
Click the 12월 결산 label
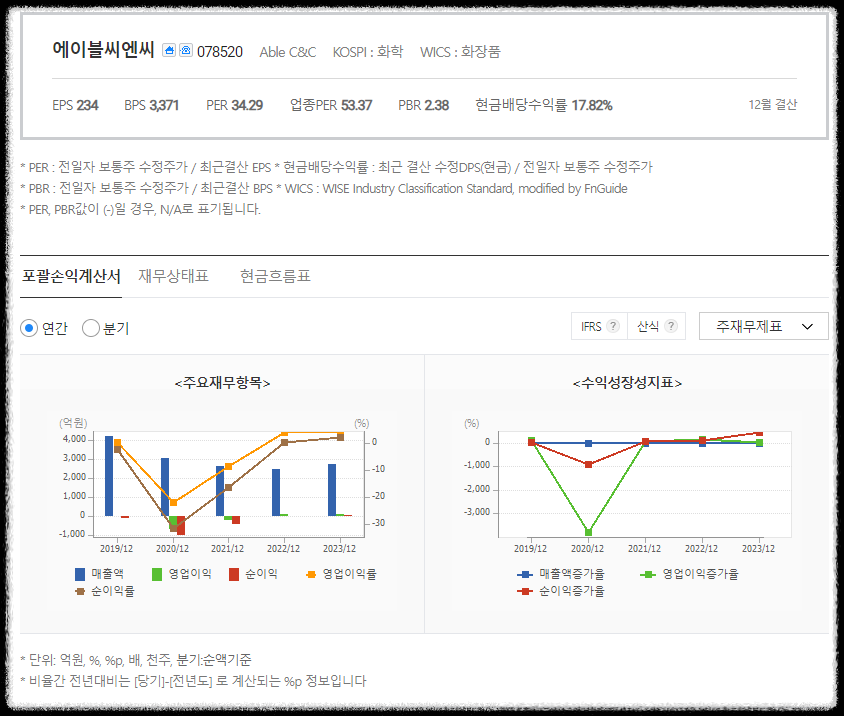(772, 104)
